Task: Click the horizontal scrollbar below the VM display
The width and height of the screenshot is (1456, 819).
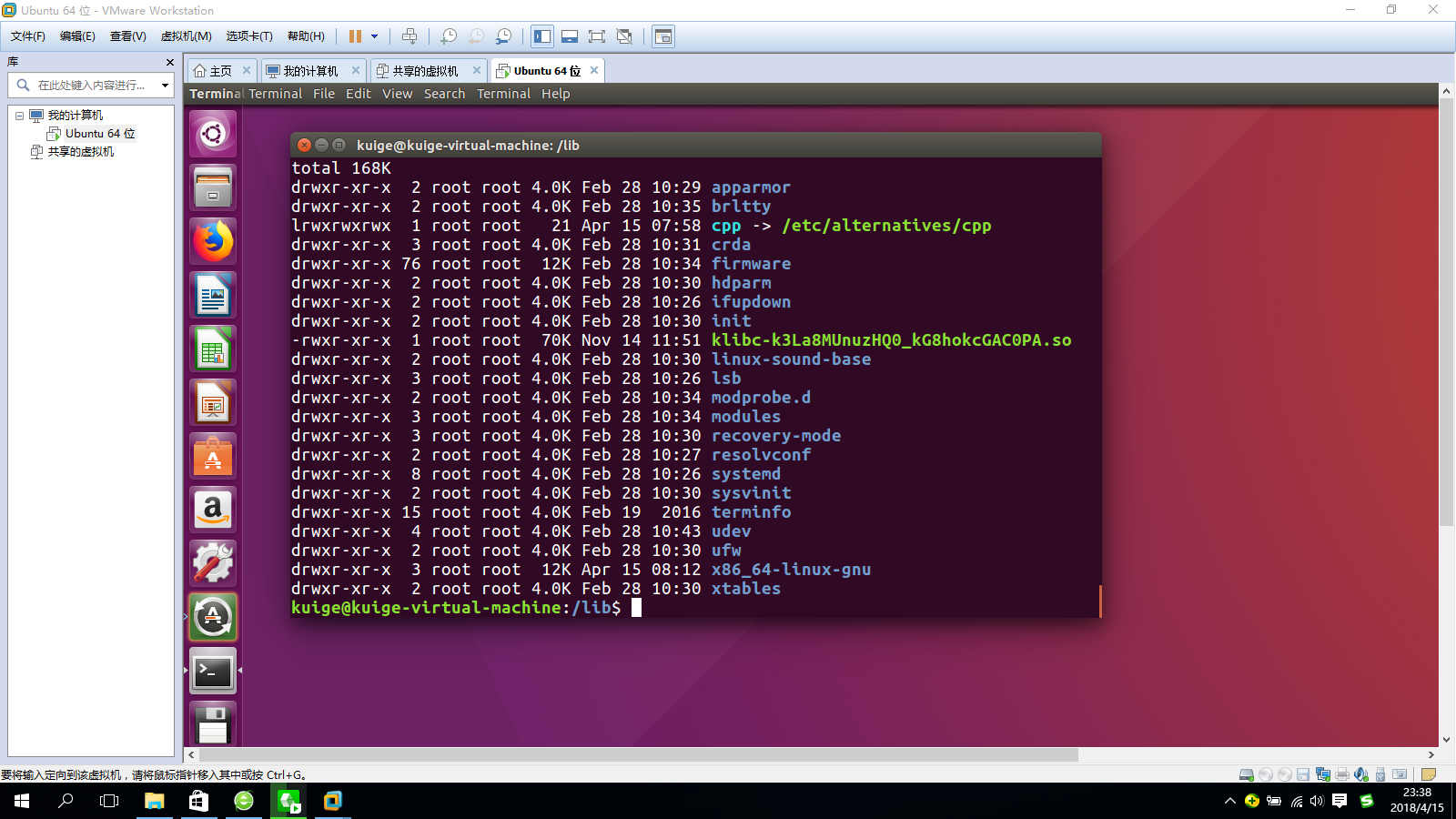Action: coord(639,755)
